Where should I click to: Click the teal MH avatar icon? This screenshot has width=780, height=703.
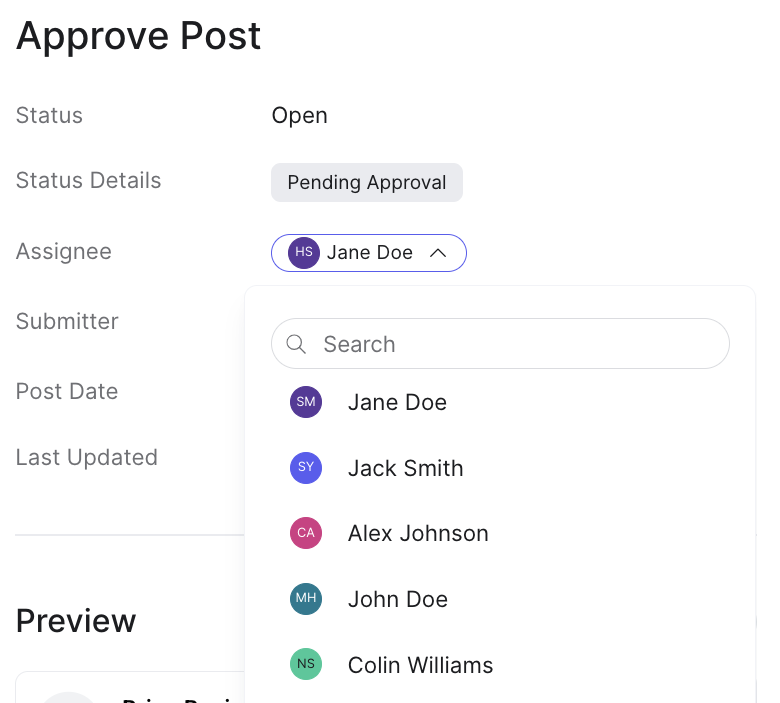(306, 599)
